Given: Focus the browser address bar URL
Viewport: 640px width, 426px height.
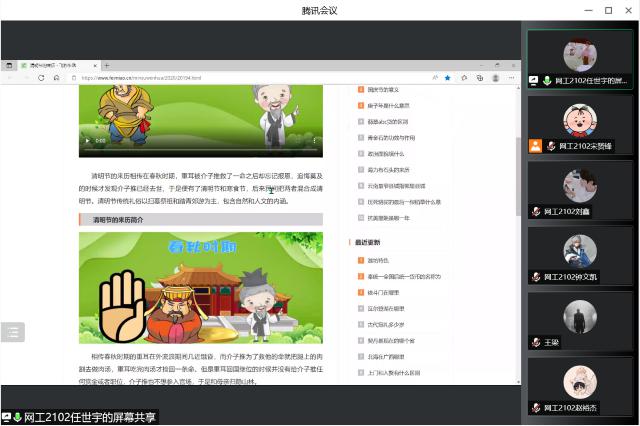Looking at the screenshot, I should [x=141, y=78].
